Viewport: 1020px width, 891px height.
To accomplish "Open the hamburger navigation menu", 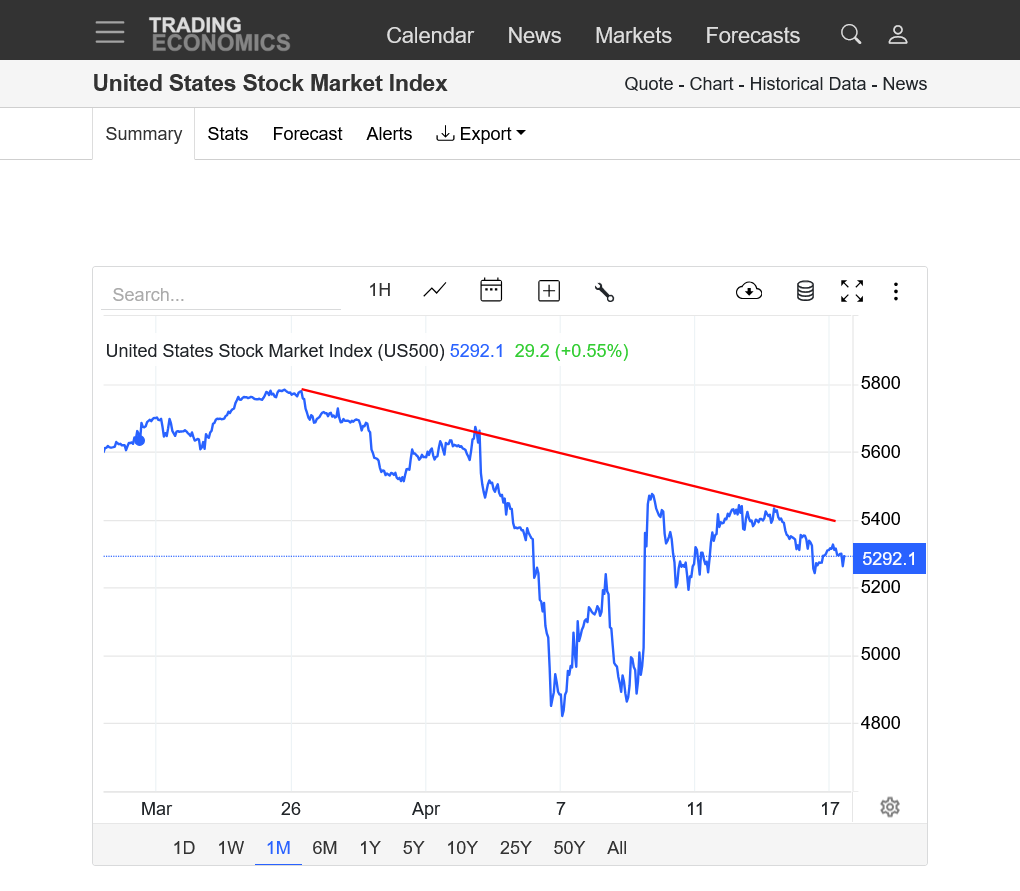I will click(x=110, y=32).
